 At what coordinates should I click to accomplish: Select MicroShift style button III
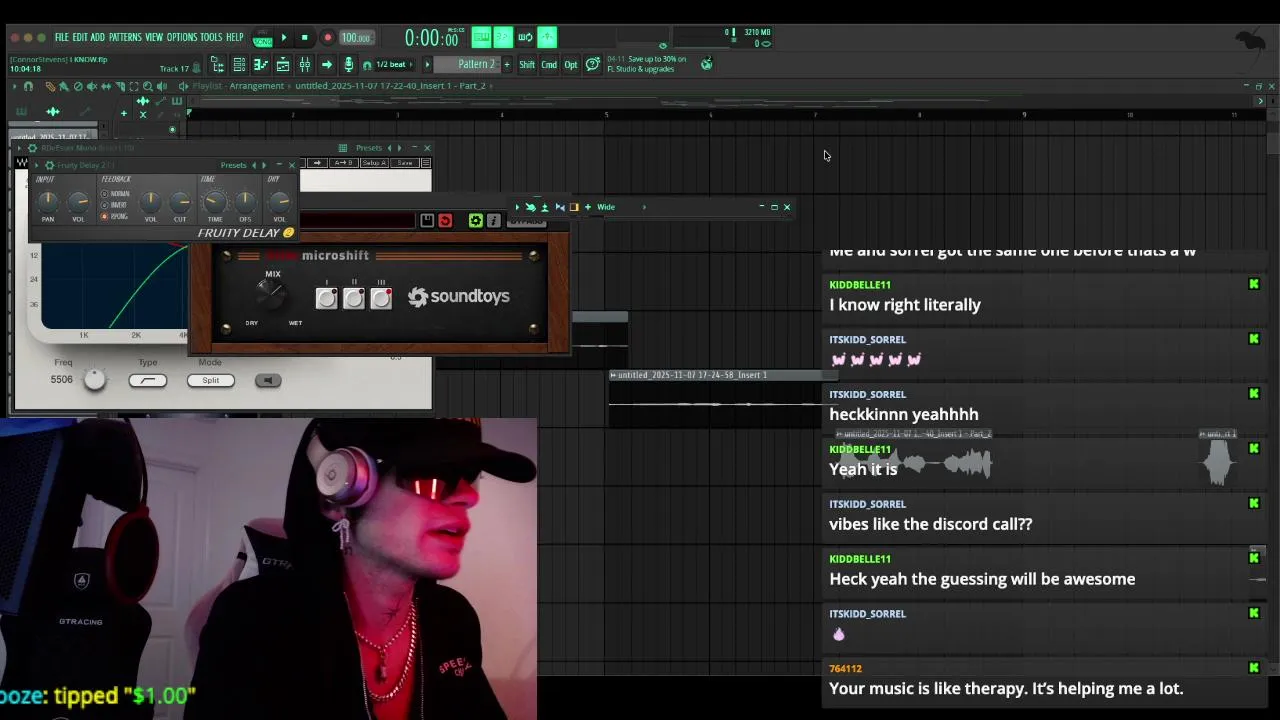(381, 298)
